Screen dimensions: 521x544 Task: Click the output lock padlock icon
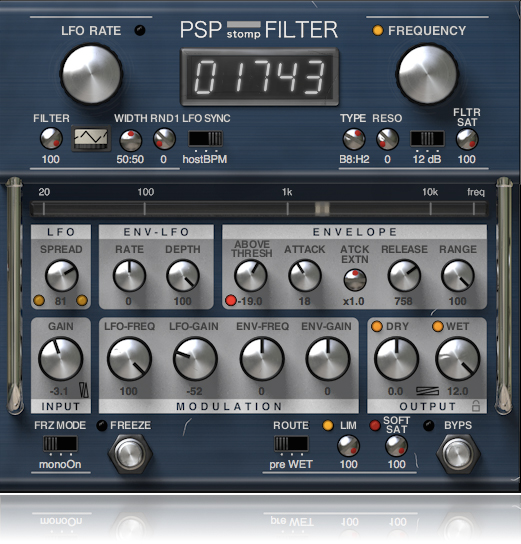[x=476, y=406]
